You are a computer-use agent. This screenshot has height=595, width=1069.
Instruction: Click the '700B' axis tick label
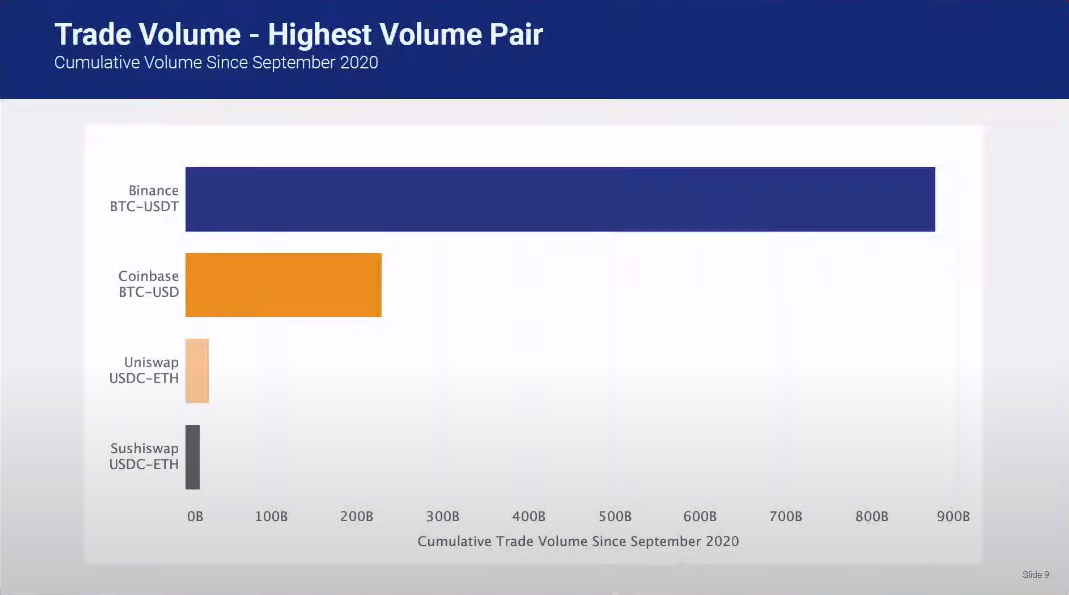pos(786,517)
